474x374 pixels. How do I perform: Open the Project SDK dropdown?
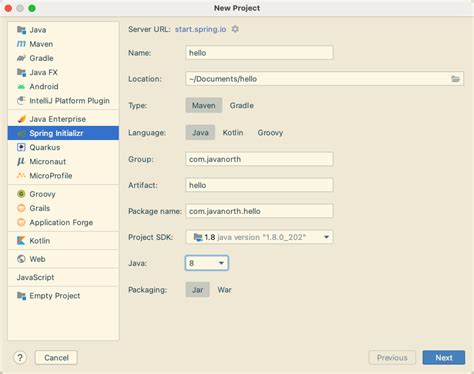point(259,237)
